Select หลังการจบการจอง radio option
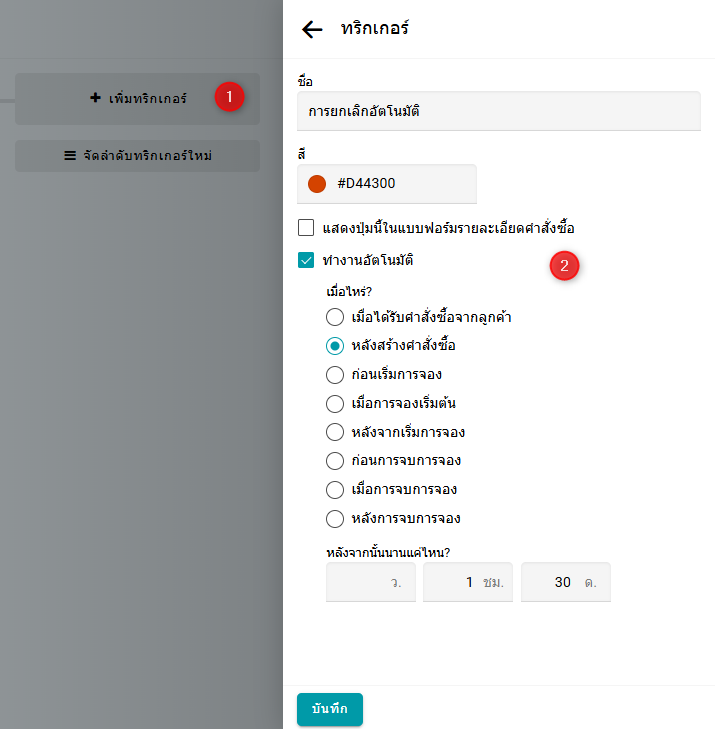Viewport: 715px width, 729px height. tap(335, 519)
